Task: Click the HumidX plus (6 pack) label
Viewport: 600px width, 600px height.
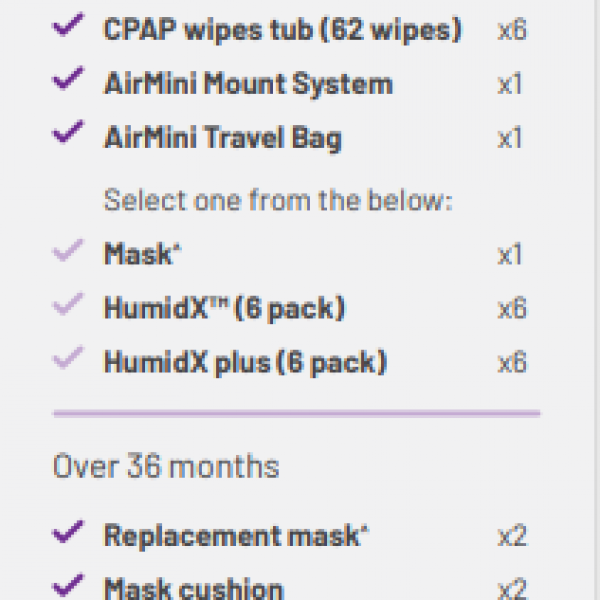Action: pos(245,362)
